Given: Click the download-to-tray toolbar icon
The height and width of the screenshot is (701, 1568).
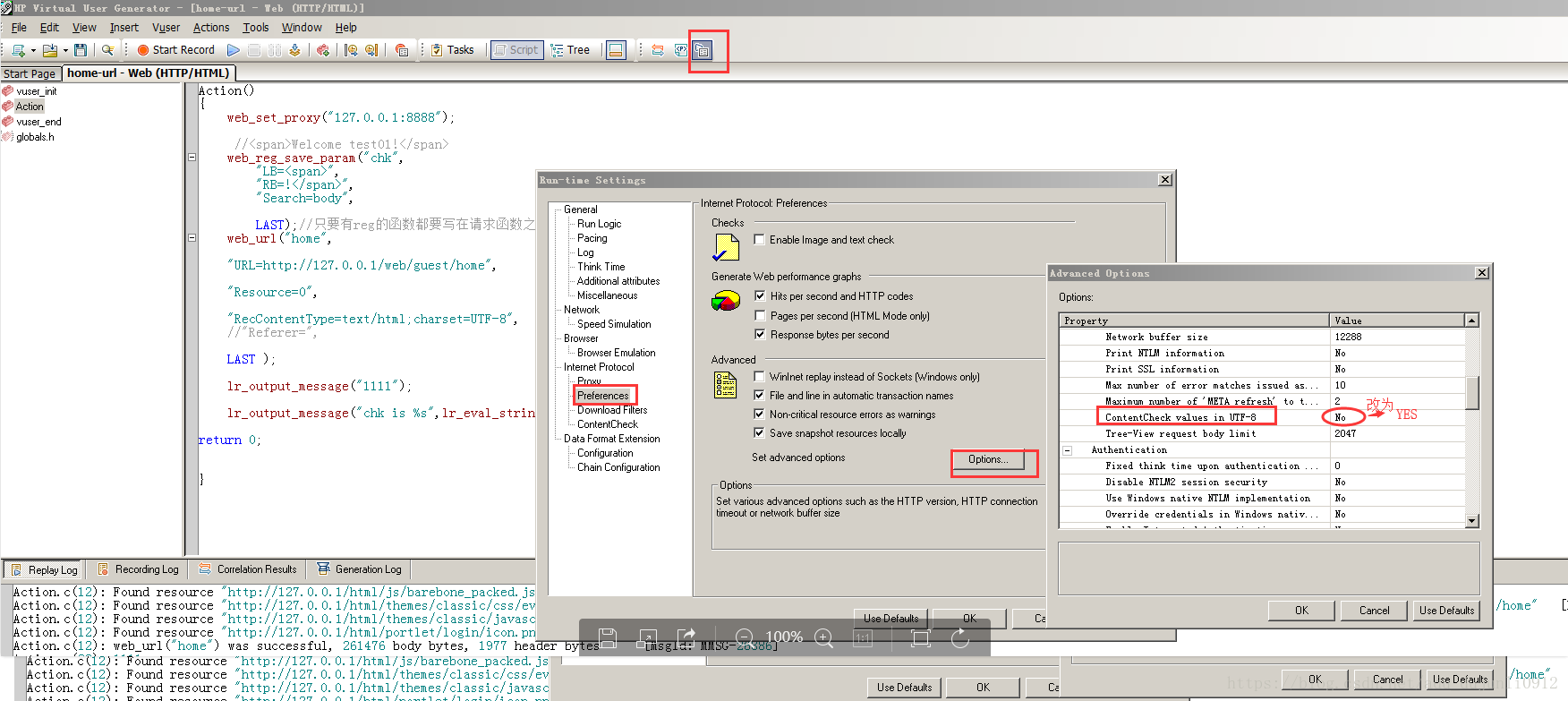Looking at the screenshot, I should click(294, 50).
